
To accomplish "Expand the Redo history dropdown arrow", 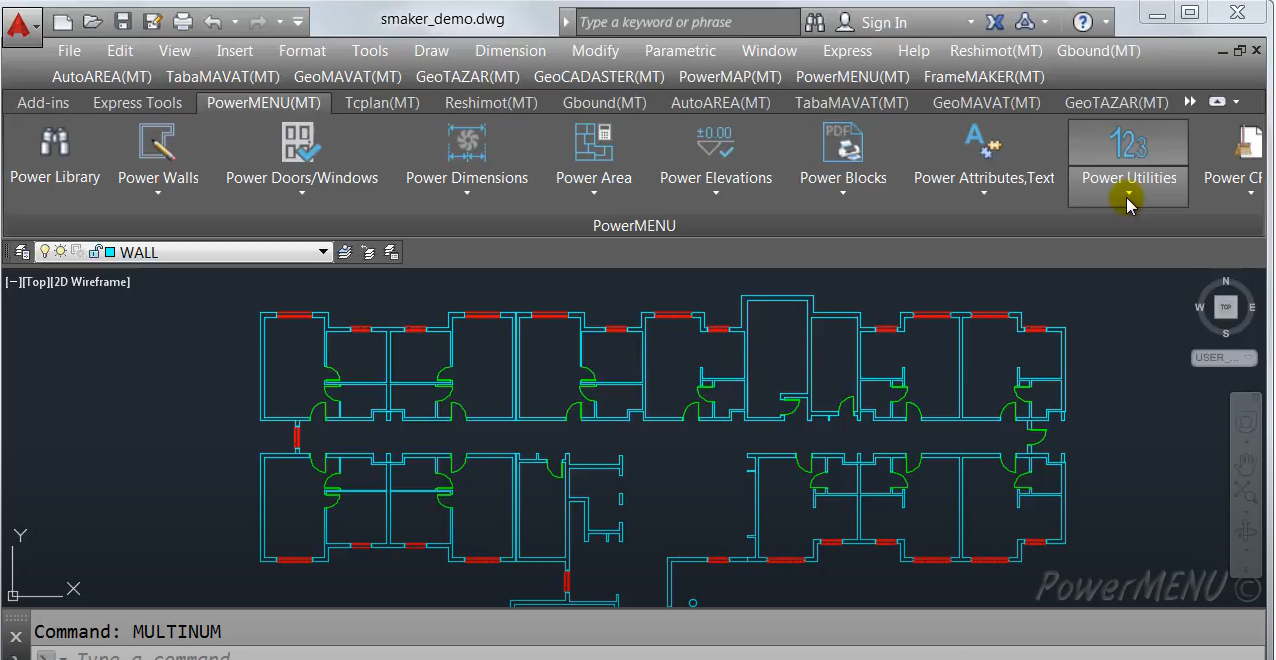I will click(280, 21).
